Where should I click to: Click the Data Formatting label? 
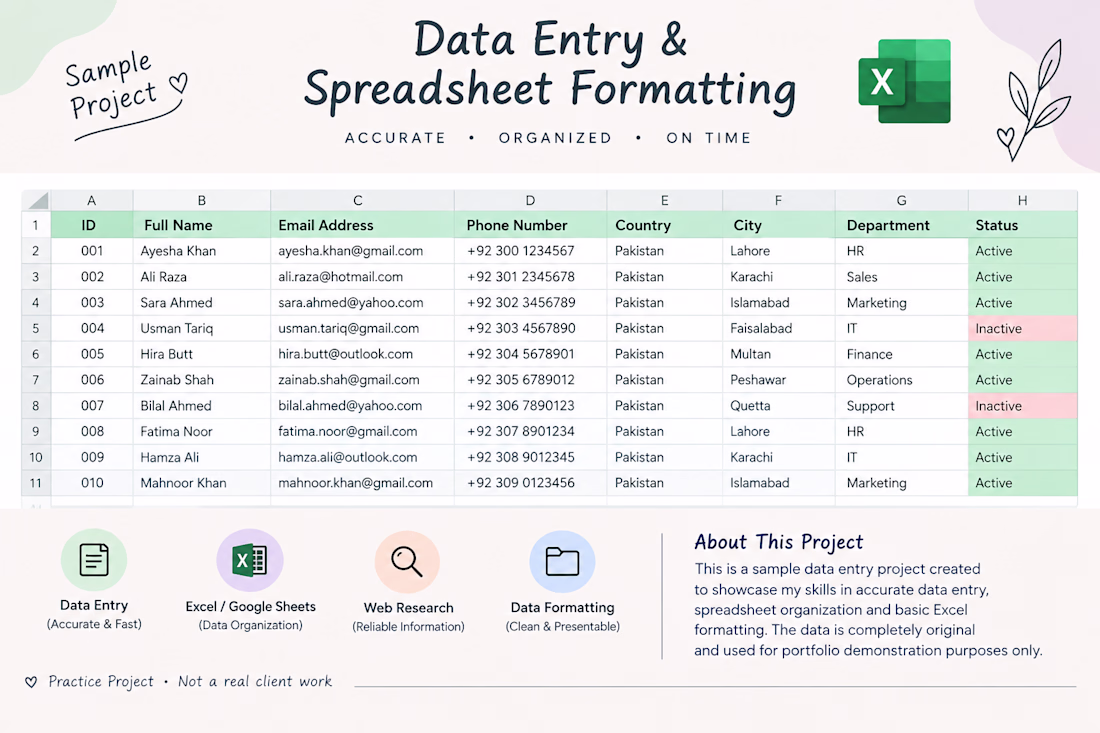point(563,607)
